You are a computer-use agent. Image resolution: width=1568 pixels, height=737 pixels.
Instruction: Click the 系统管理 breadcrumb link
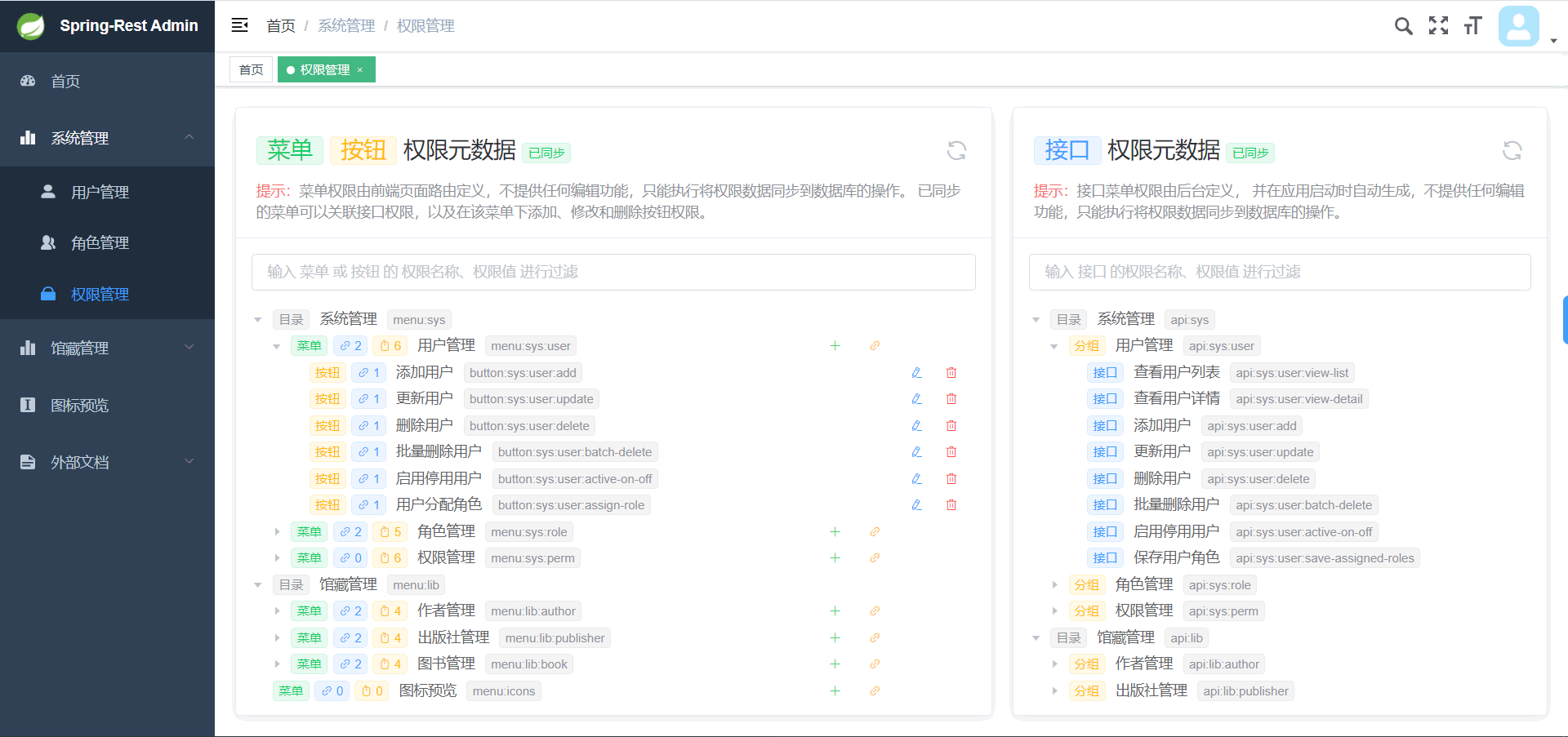point(346,25)
